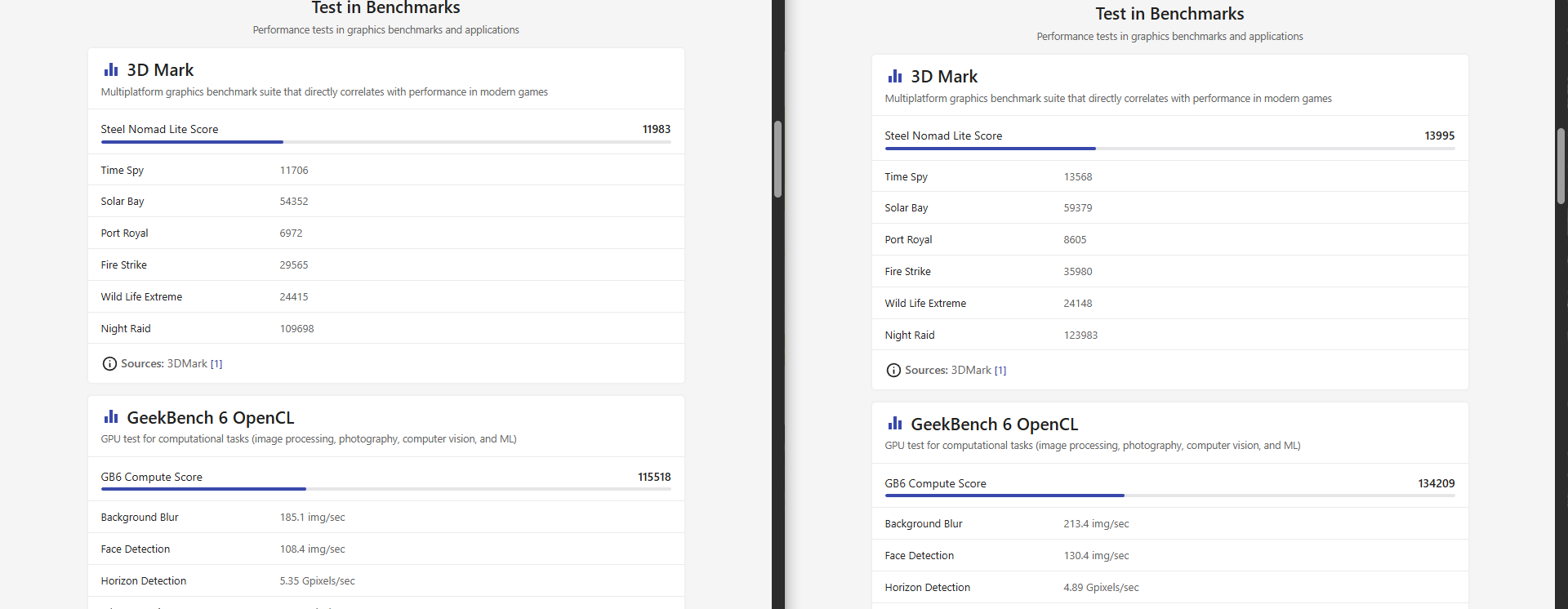Click the Solar Bay label in right pane
Image resolution: width=1568 pixels, height=609 pixels.
906,208
